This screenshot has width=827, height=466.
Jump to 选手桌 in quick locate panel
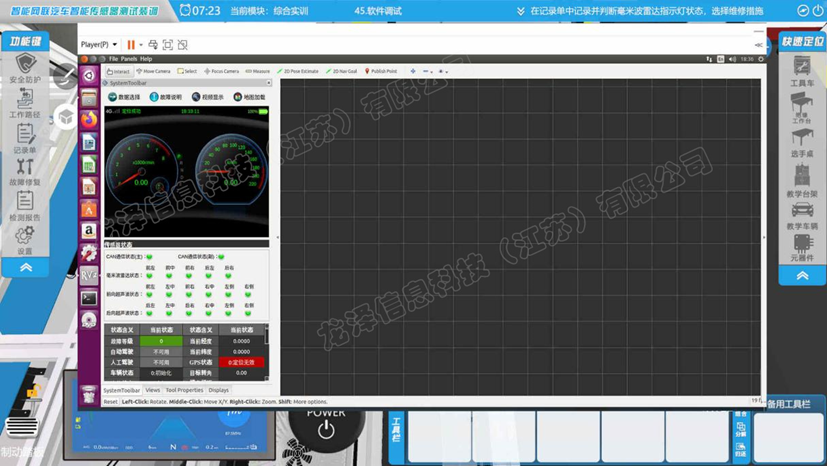click(802, 143)
